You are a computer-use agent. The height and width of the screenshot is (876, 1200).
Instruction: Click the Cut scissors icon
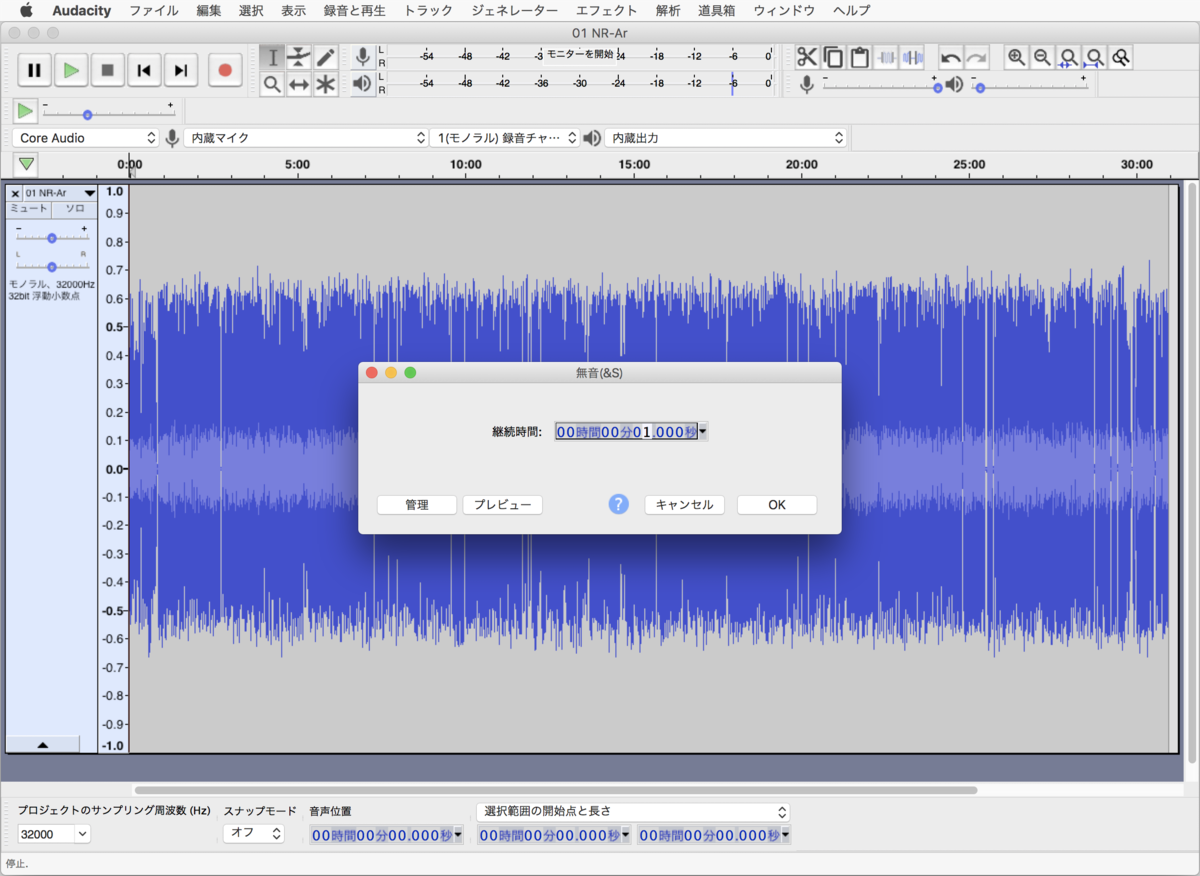click(807, 58)
